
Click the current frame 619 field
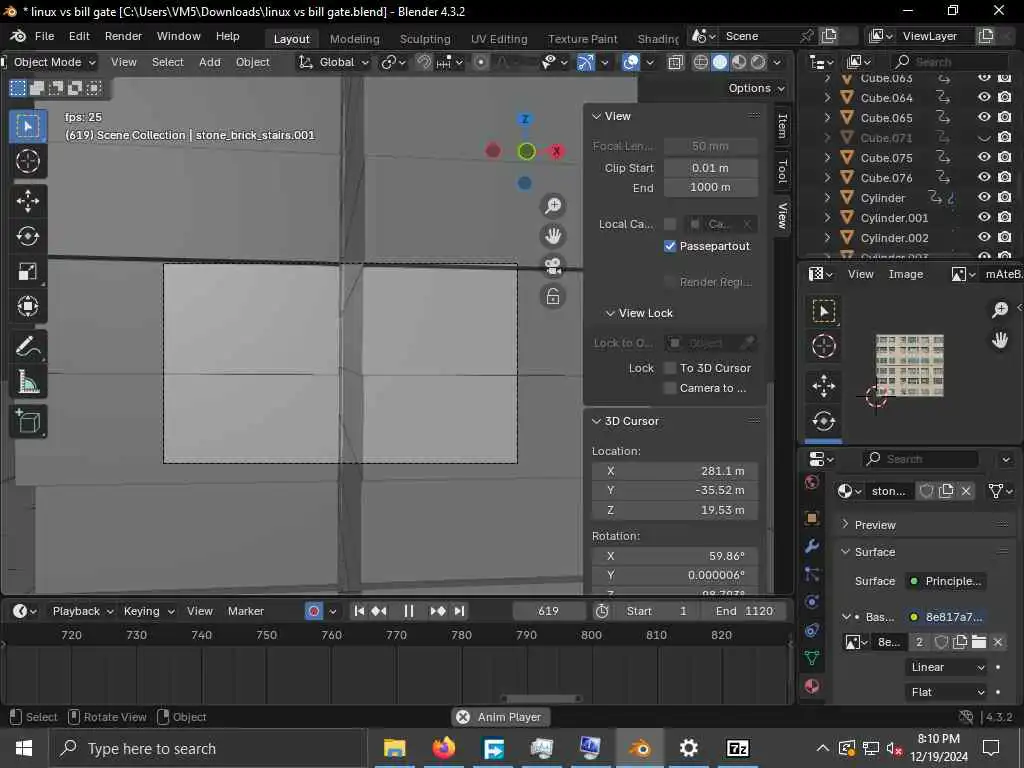tap(548, 611)
